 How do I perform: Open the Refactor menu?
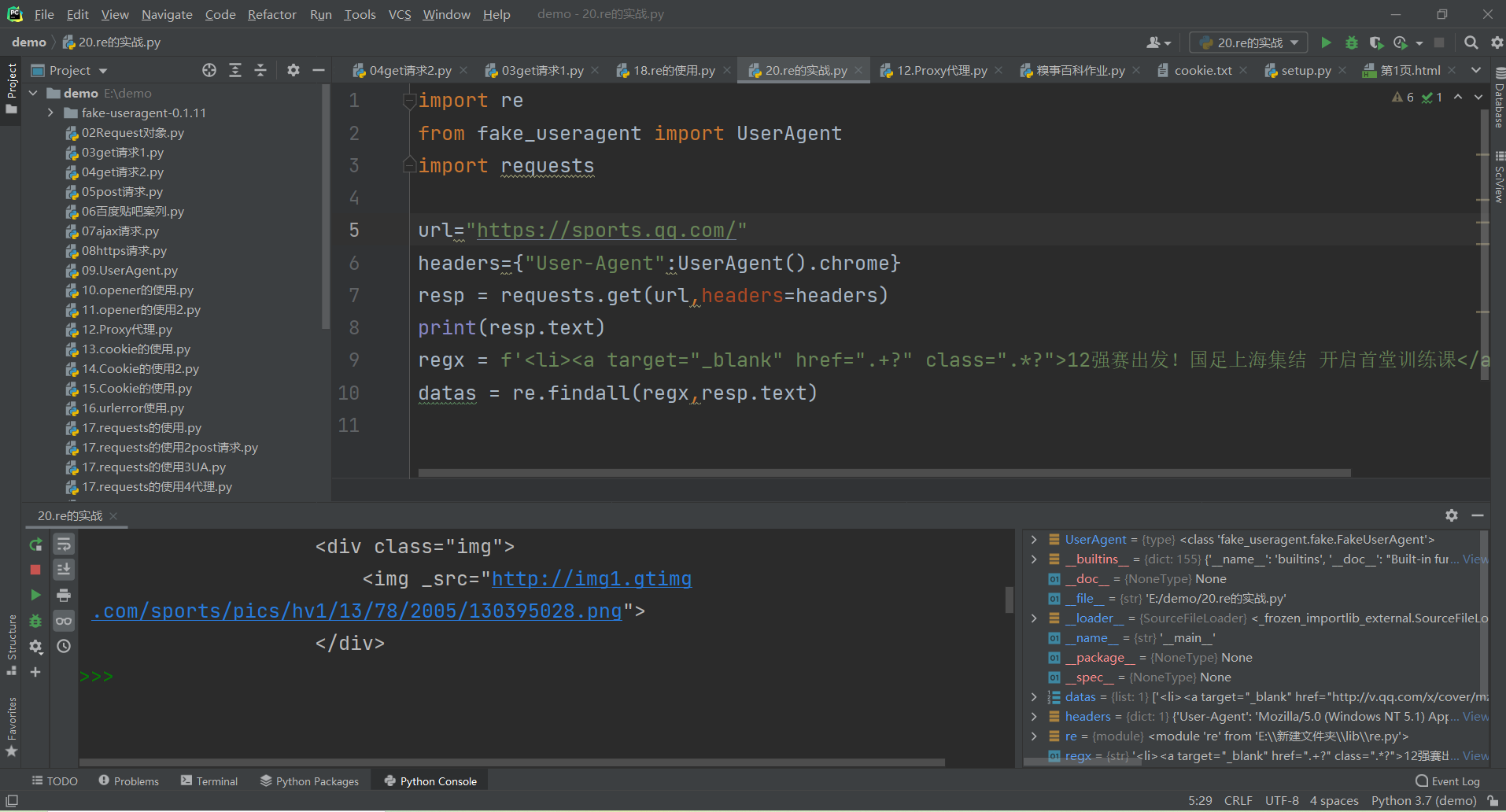[271, 14]
